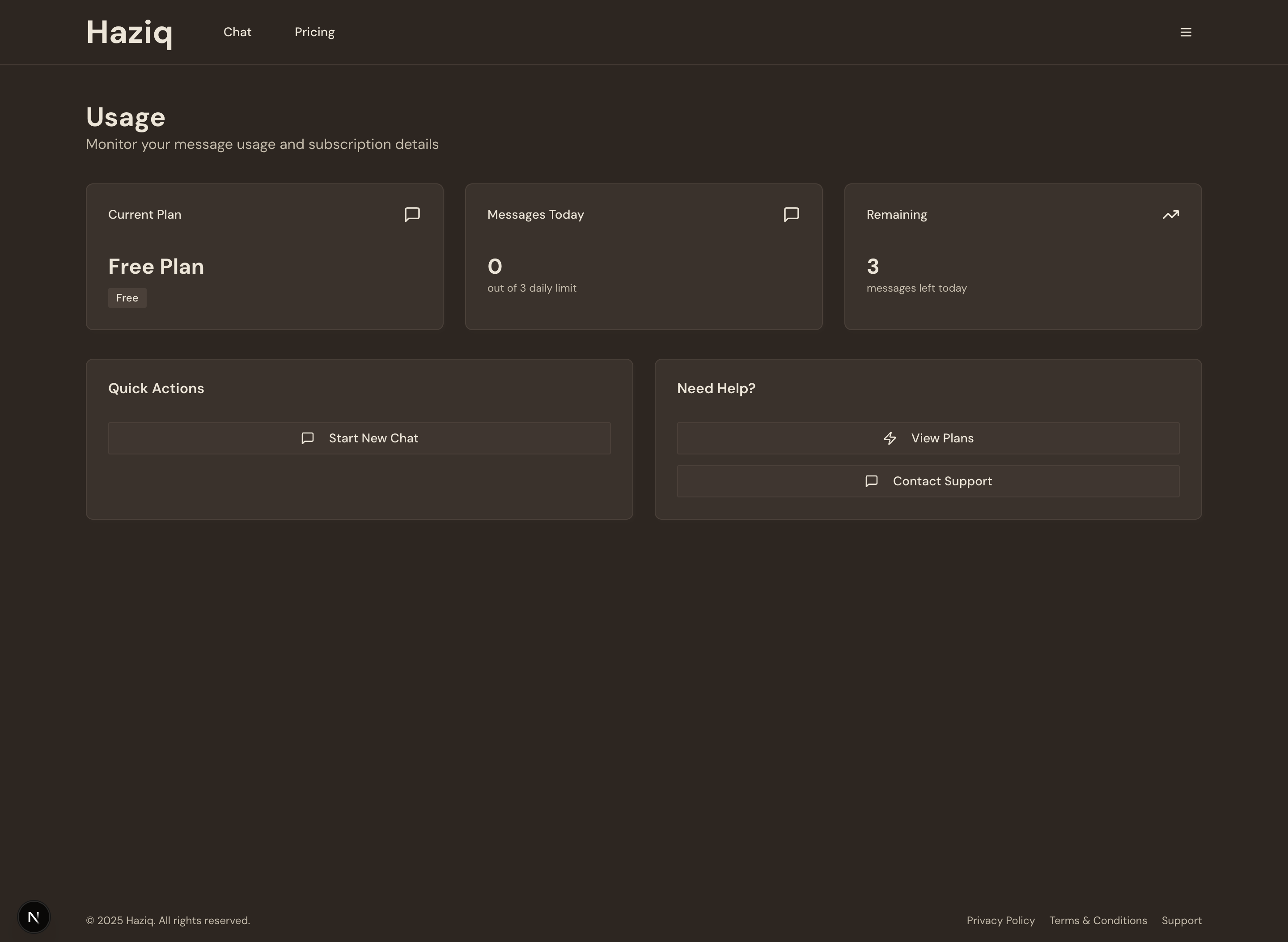Open the Next.js dev tools badge

pyautogui.click(x=34, y=917)
